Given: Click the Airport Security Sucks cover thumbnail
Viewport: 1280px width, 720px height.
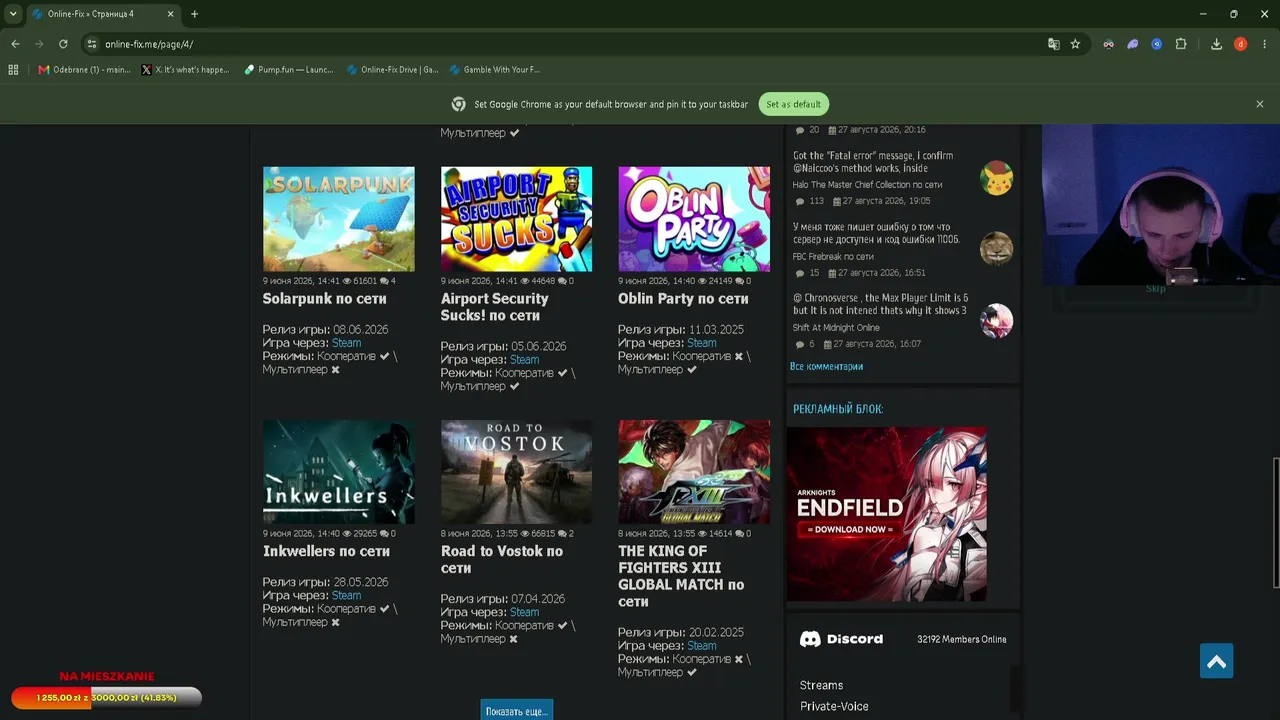Looking at the screenshot, I should pyautogui.click(x=516, y=219).
